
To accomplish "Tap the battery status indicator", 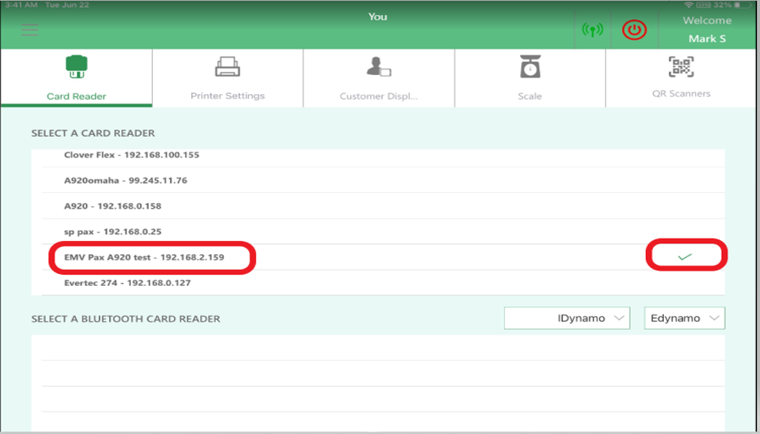I will point(744,5).
